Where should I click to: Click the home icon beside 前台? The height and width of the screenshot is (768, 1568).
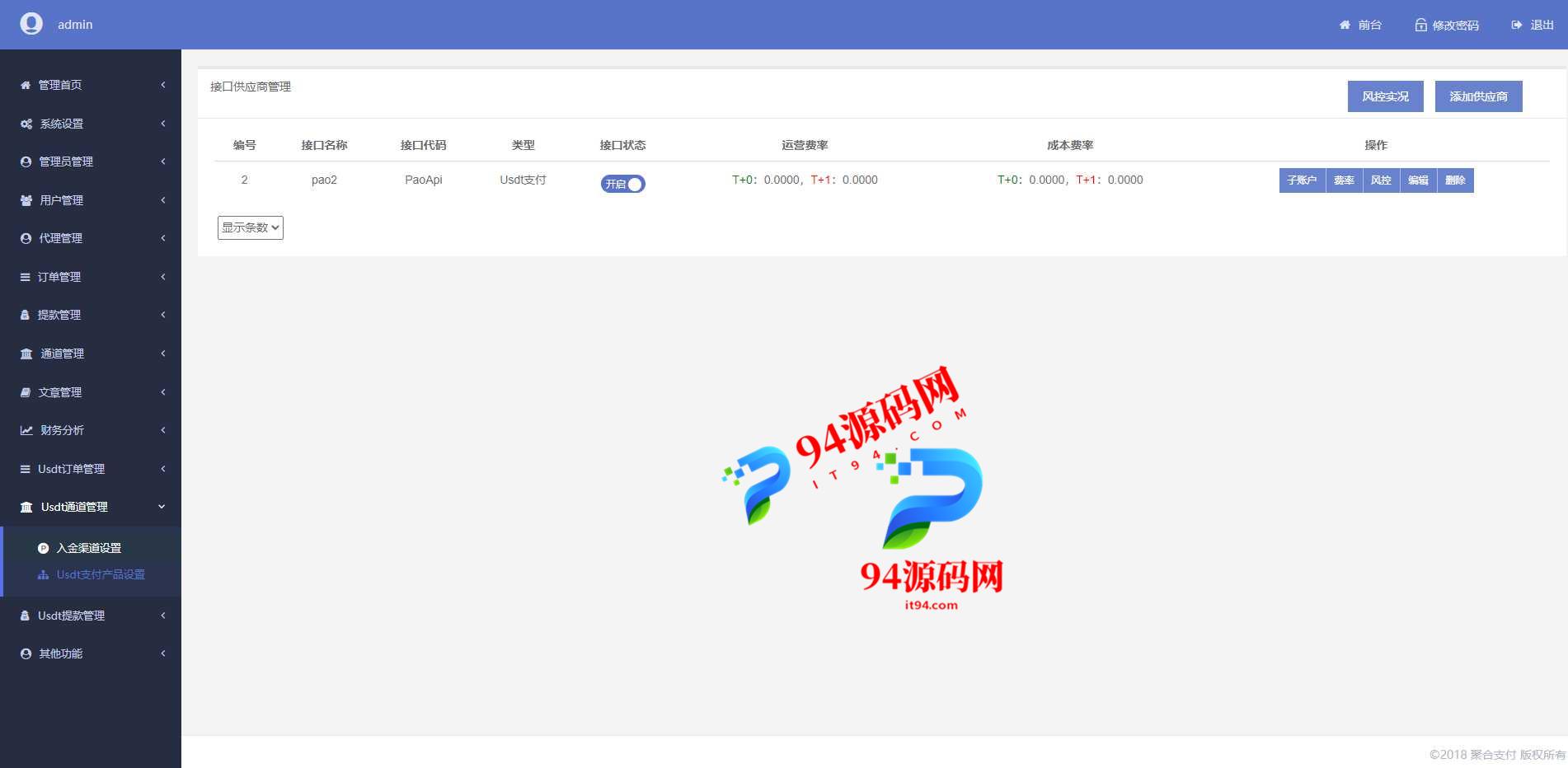1345,25
